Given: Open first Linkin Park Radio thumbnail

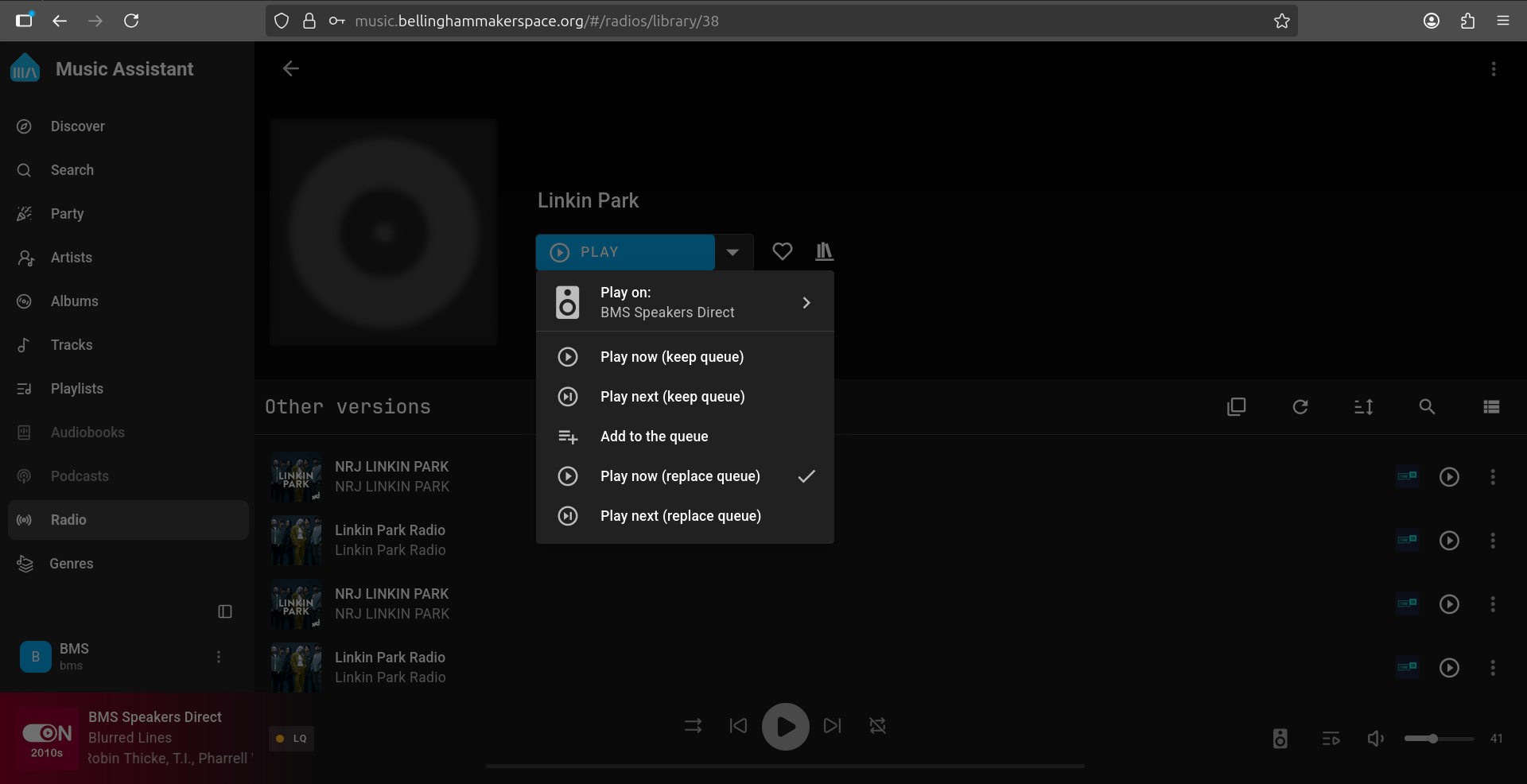Looking at the screenshot, I should (297, 540).
